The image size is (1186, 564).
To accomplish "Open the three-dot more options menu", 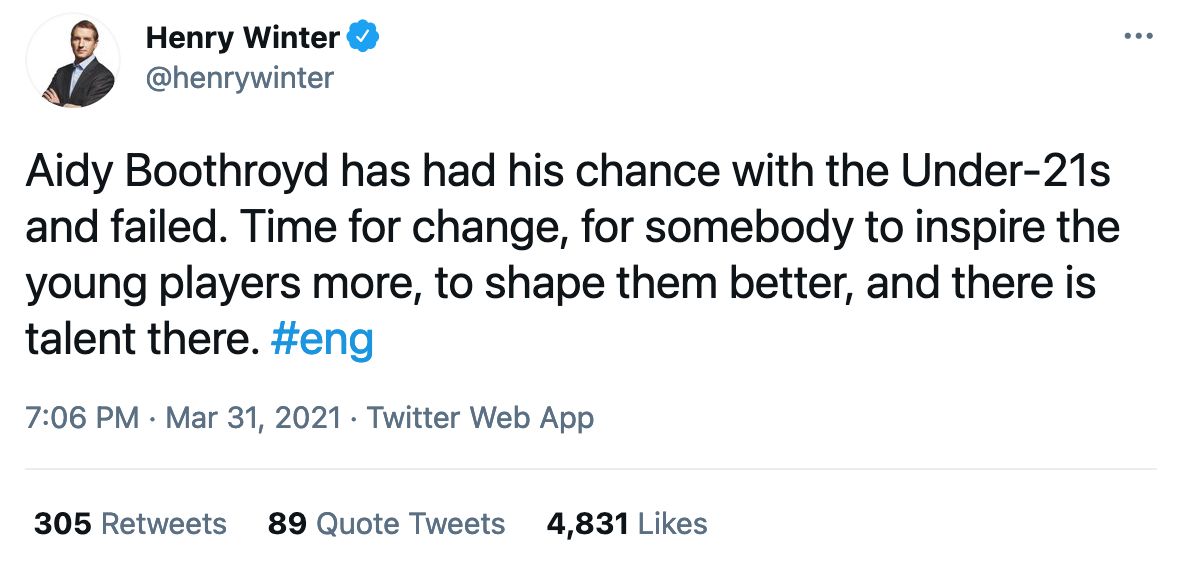I will pos(1139,38).
